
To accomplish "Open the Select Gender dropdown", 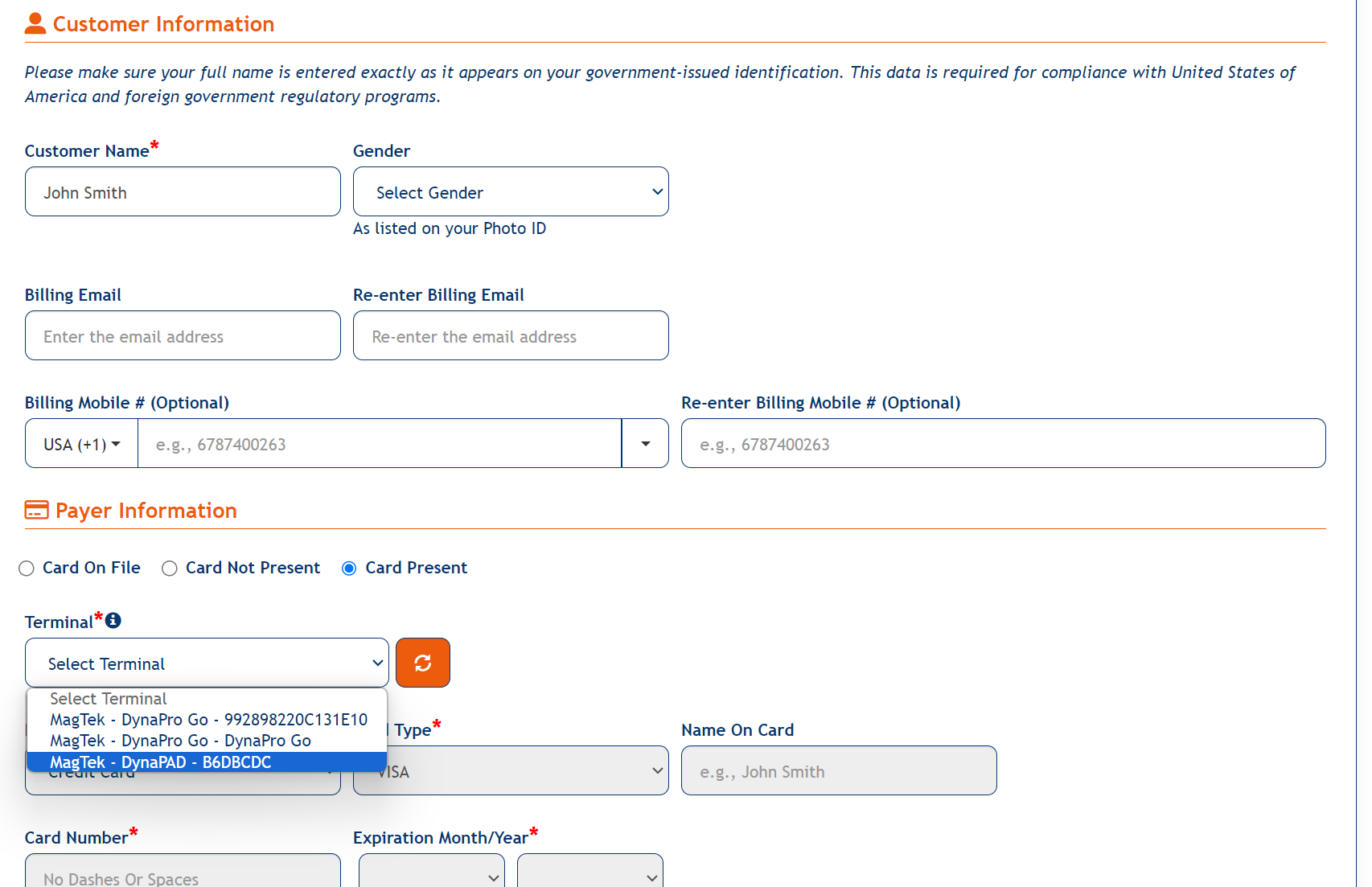I will point(511,191).
